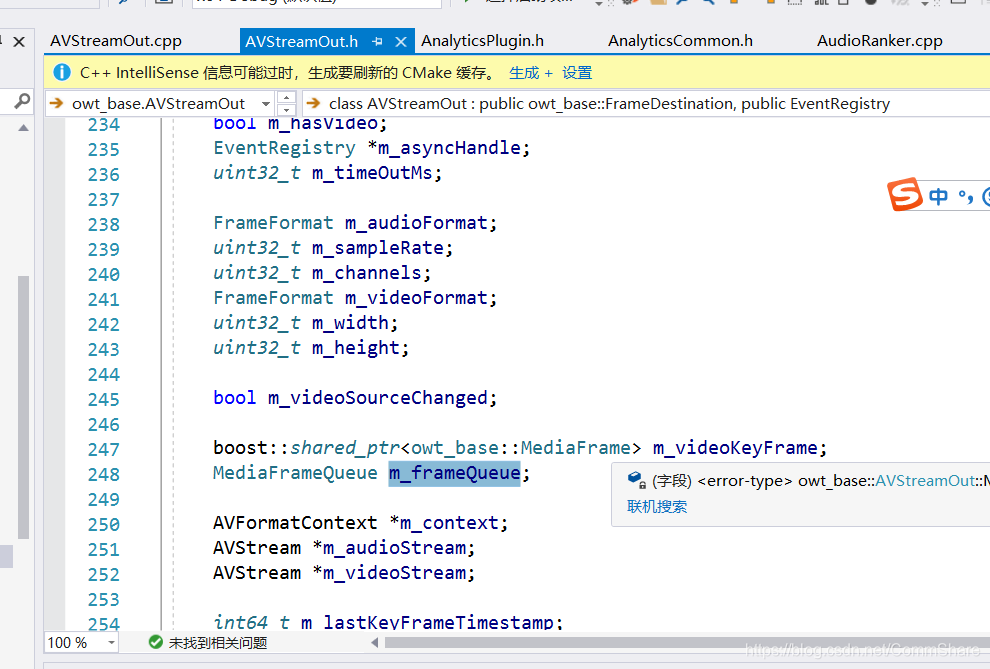Click m_channels on line 240
This screenshot has width=990, height=669.
(366, 273)
